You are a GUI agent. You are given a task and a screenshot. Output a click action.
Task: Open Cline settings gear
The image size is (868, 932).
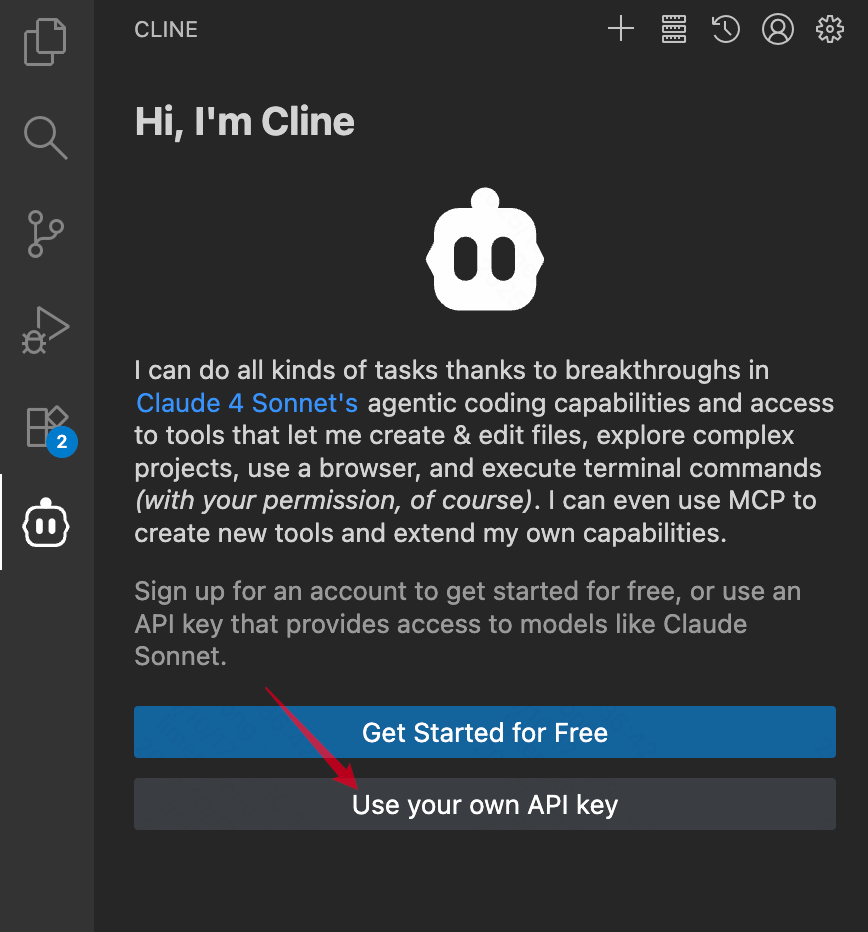tap(829, 29)
